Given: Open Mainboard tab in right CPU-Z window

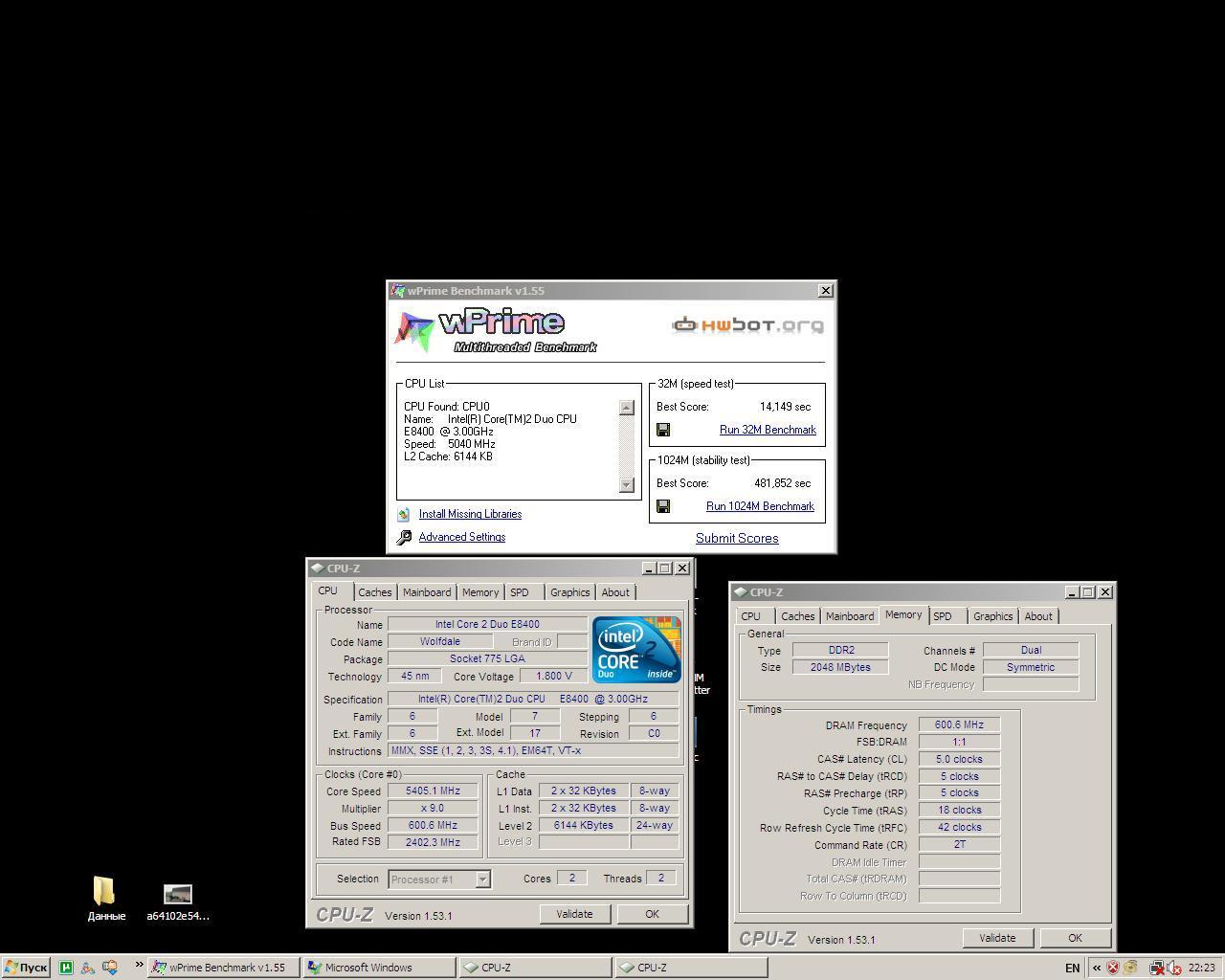Looking at the screenshot, I should [x=850, y=616].
